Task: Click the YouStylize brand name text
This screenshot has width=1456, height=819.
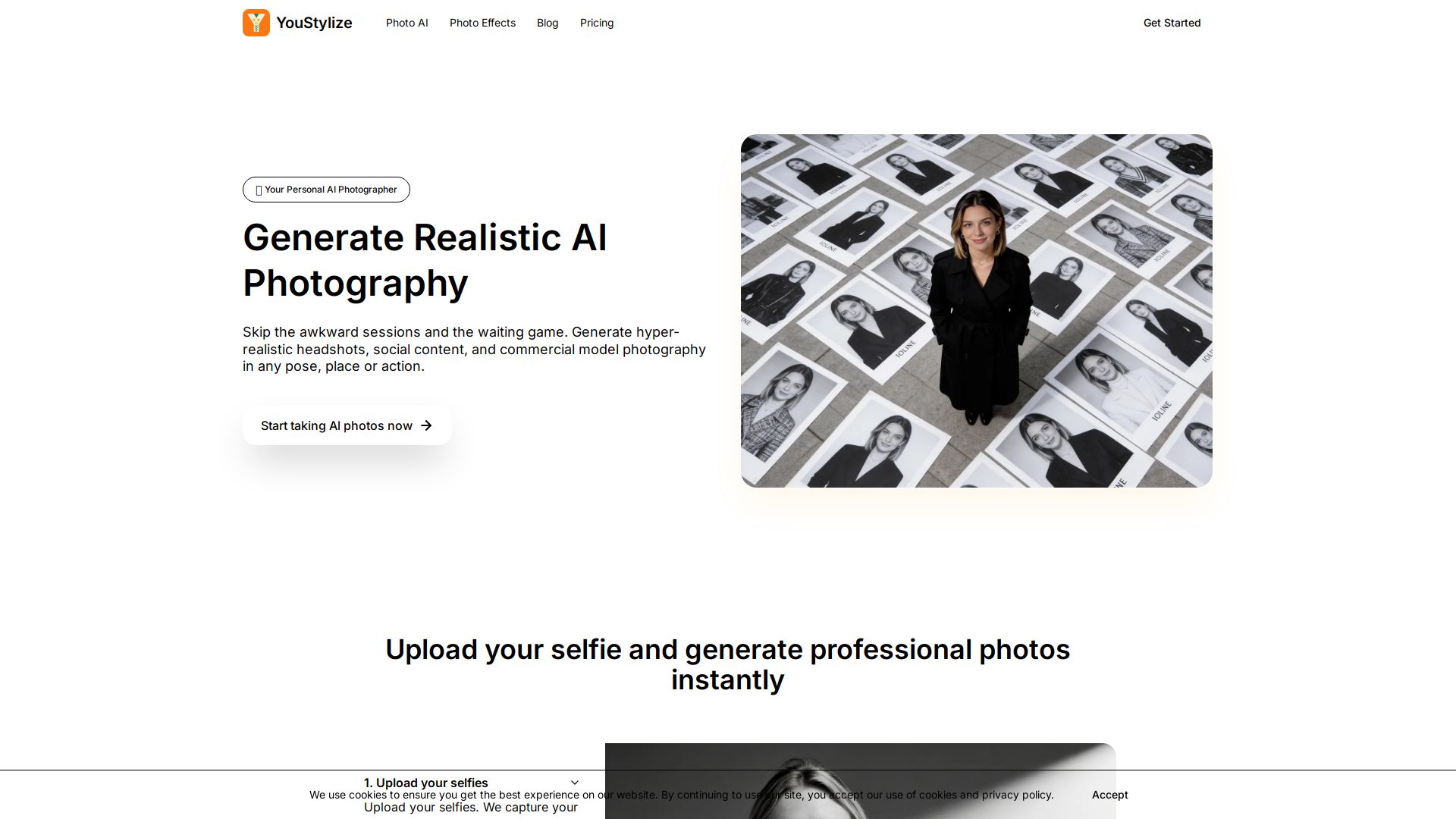Action: 314,23
